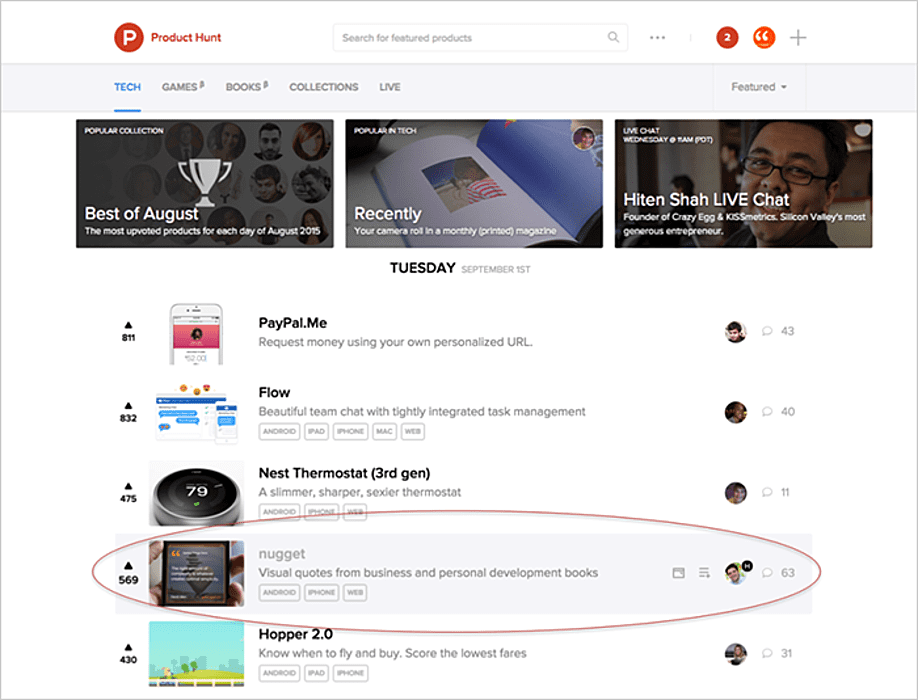Switch to the COLLECTIONS tab

(x=324, y=87)
